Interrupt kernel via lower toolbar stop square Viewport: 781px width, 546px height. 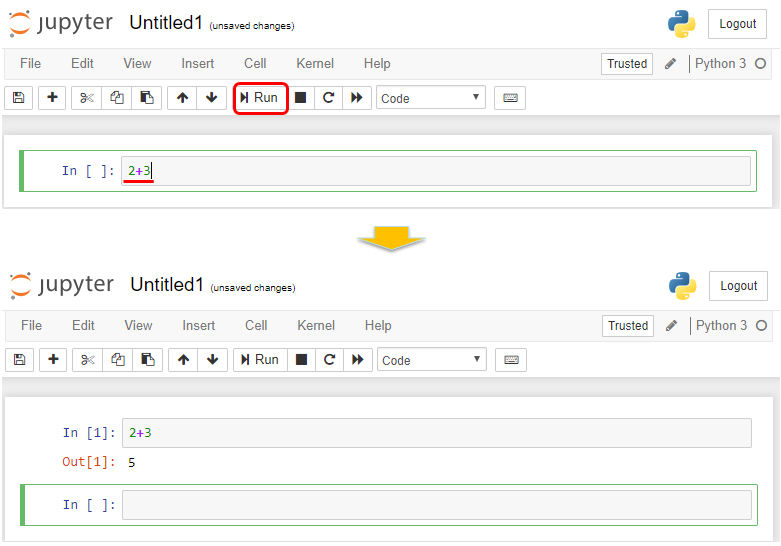point(301,360)
